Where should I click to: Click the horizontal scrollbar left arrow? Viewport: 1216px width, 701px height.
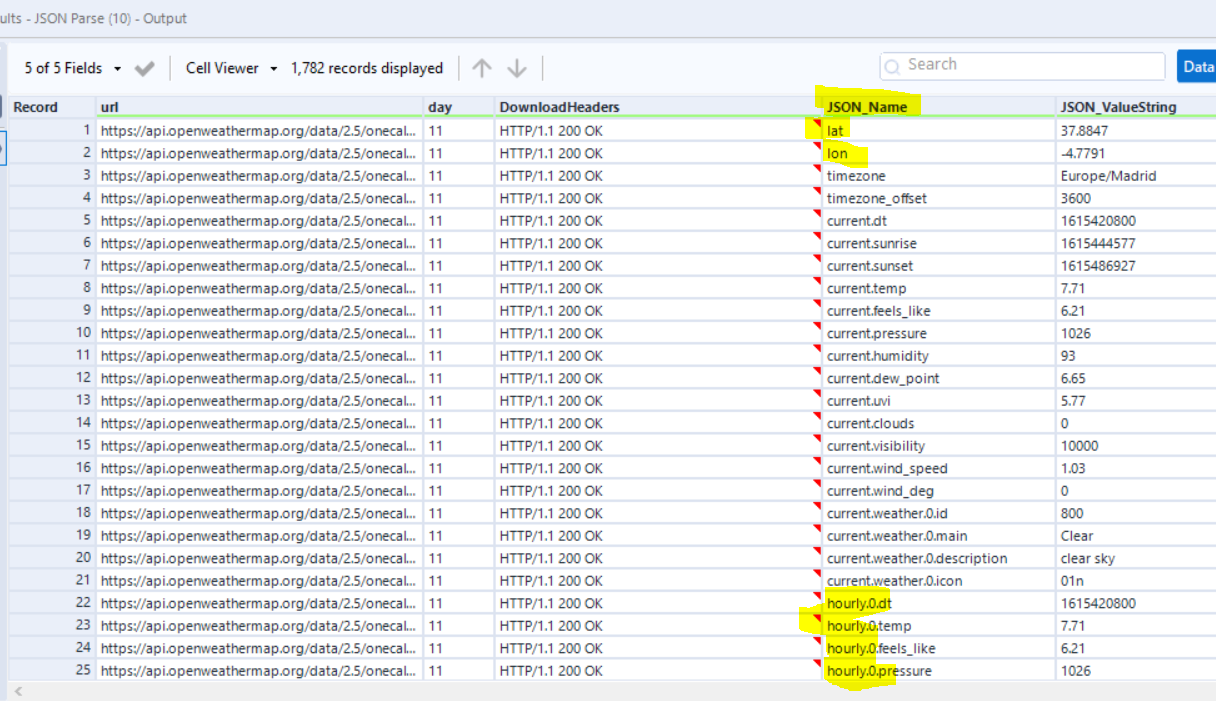17,691
